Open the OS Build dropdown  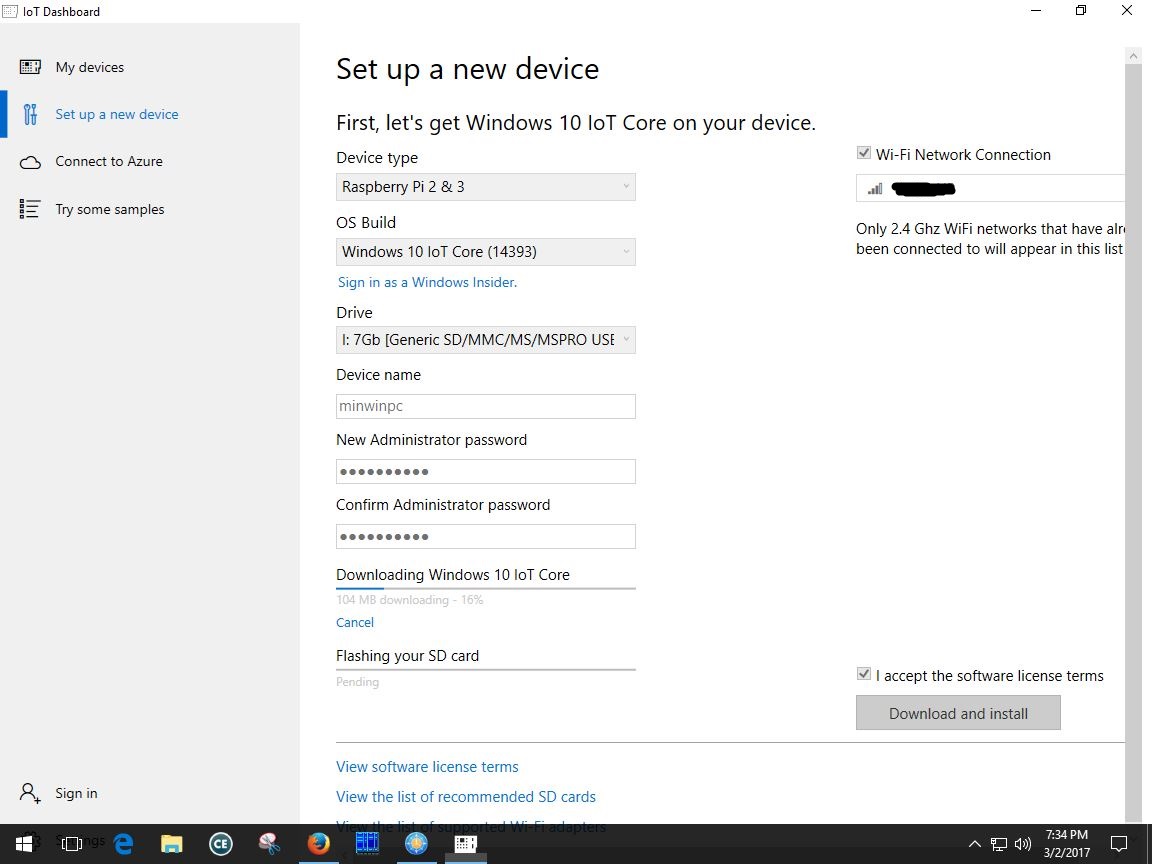point(486,252)
